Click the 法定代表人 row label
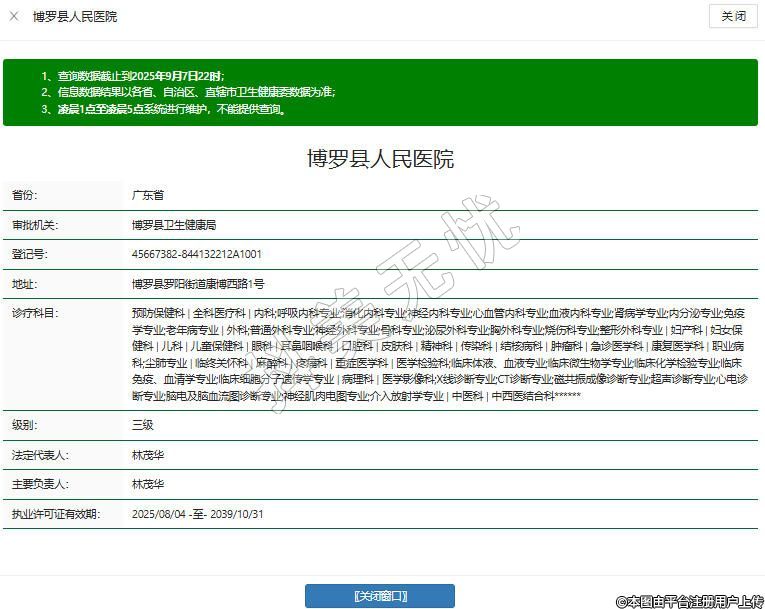This screenshot has height=609, width=765. (x=40, y=455)
